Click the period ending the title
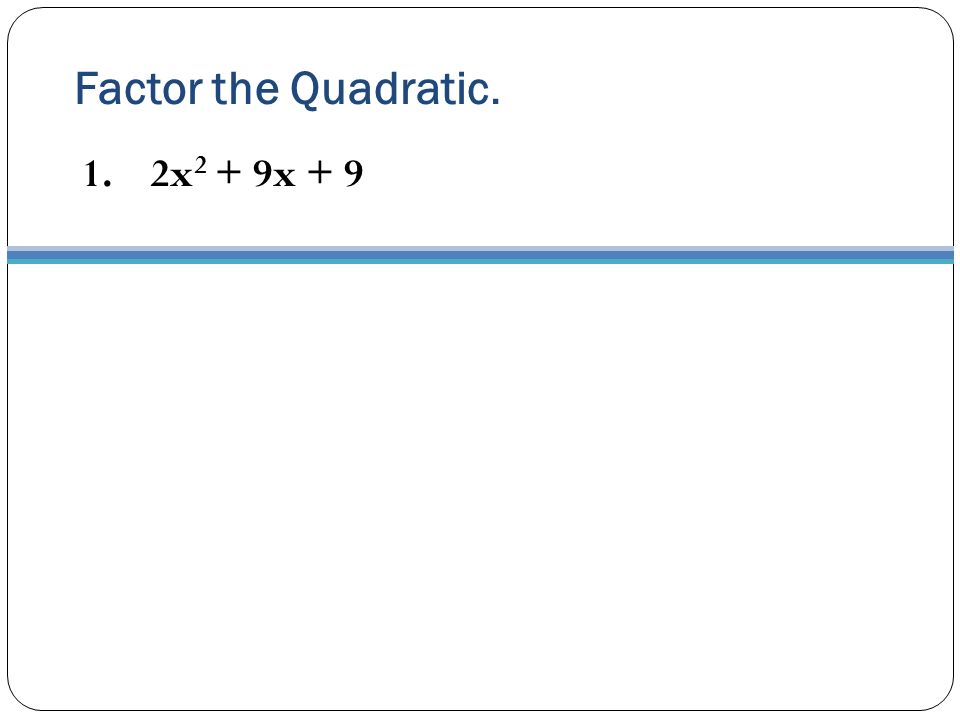The width and height of the screenshot is (960, 720). coord(495,103)
